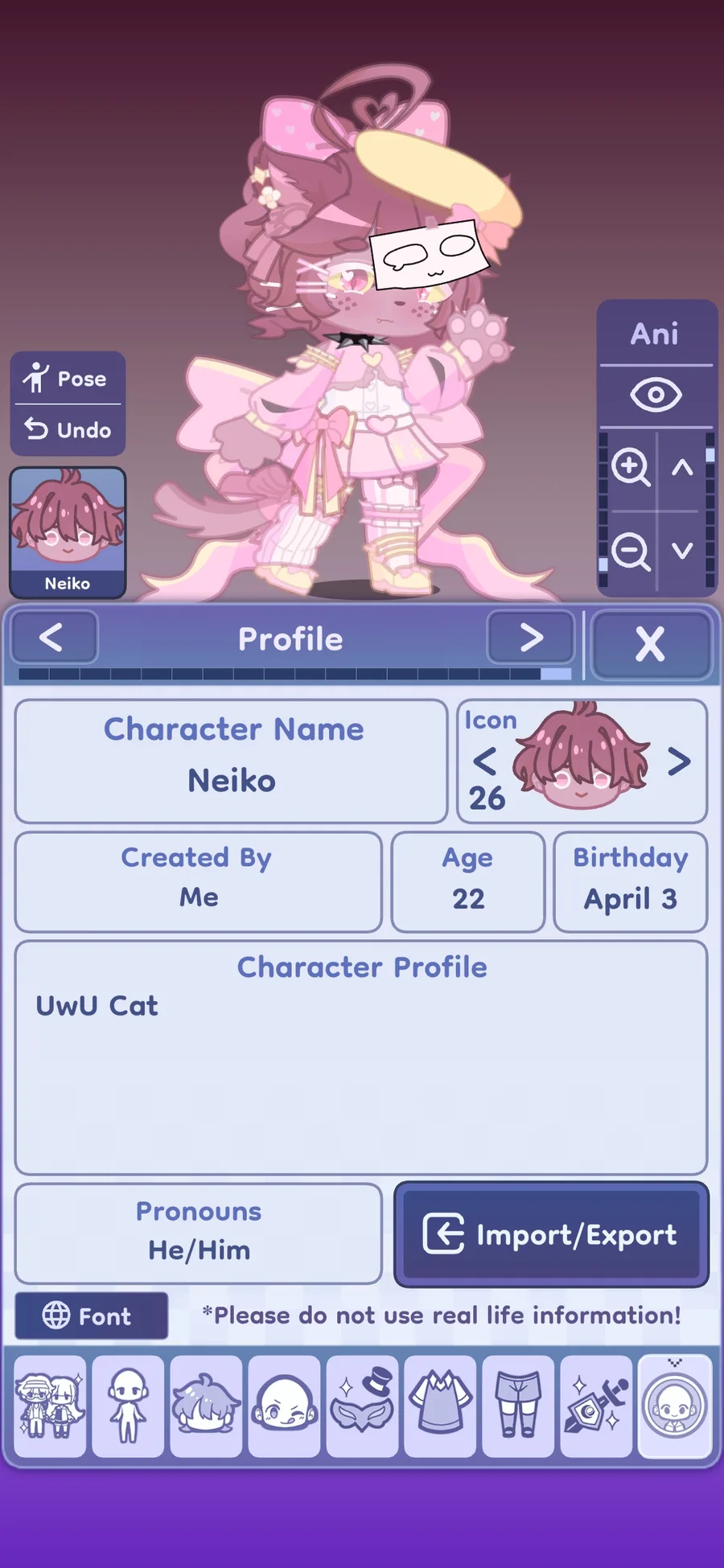Open the shorts and pants category
This screenshot has height=1568, width=724.
pos(518,1406)
